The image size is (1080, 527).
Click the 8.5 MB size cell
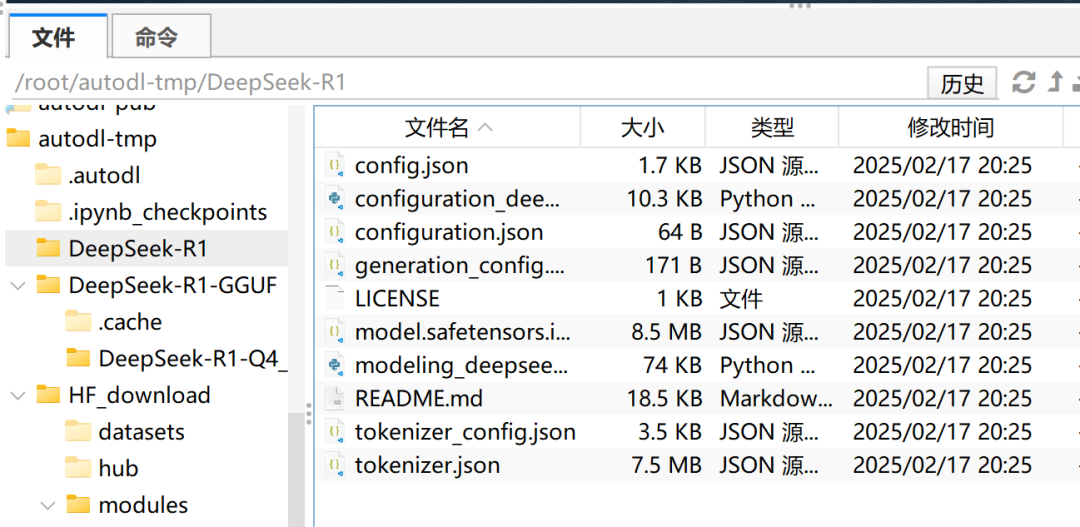coord(666,332)
